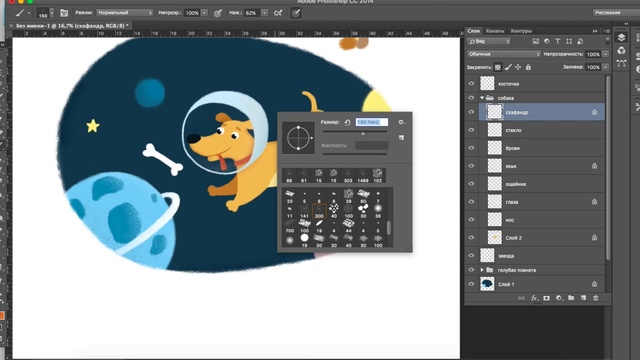Open the collapsed Paths panel dock icon
The height and width of the screenshot is (360, 640).
[621, 63]
